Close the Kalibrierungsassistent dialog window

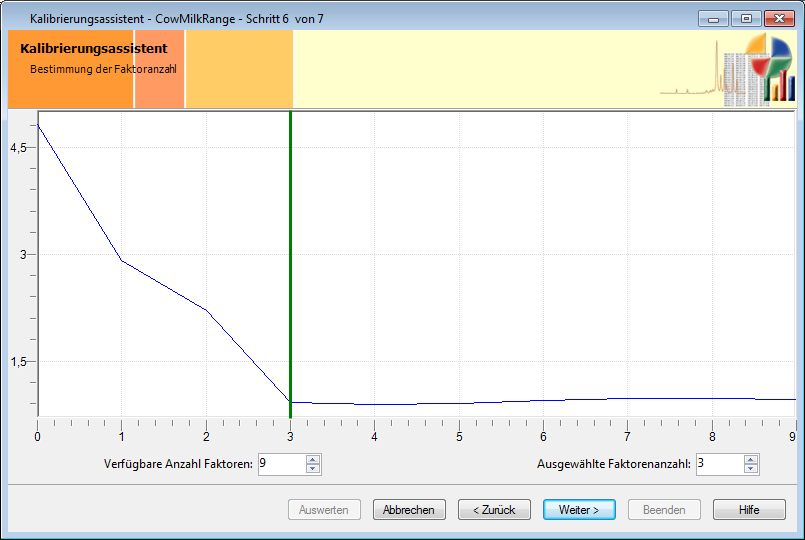(778, 18)
